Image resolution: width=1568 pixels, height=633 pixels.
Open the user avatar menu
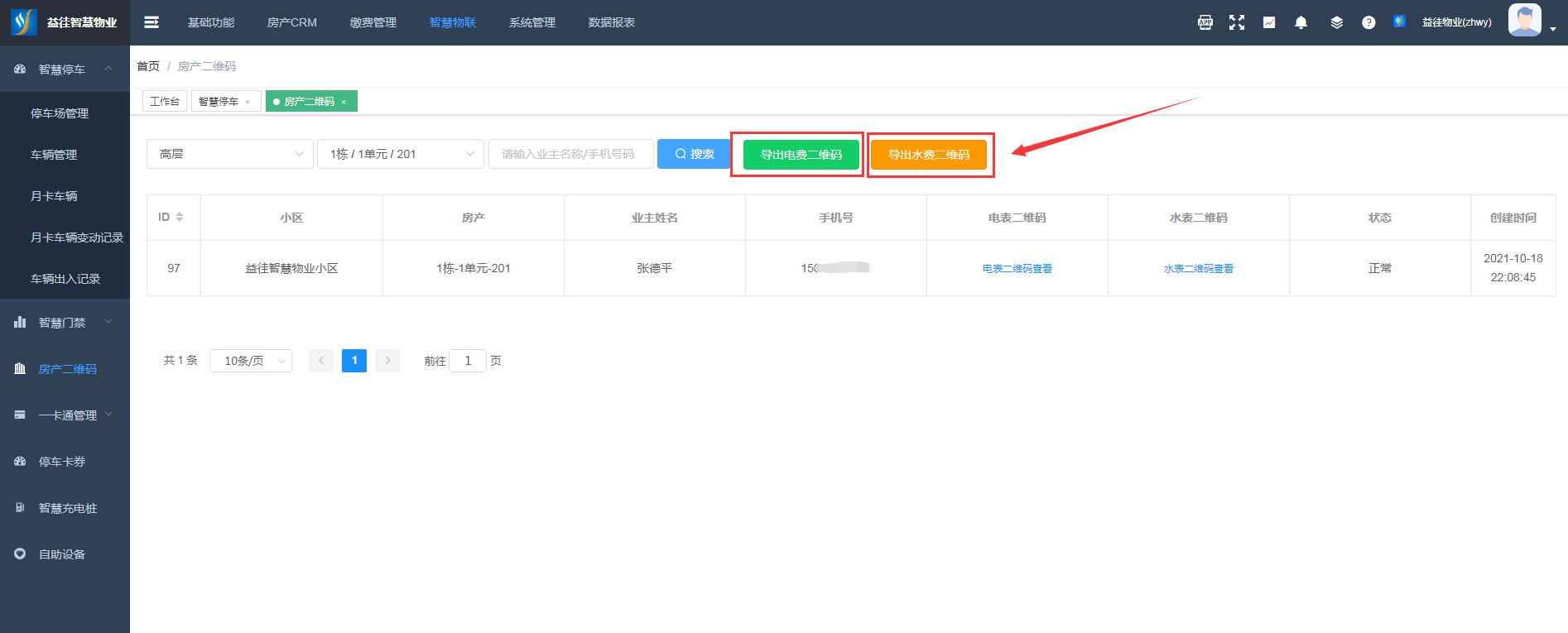(1525, 20)
